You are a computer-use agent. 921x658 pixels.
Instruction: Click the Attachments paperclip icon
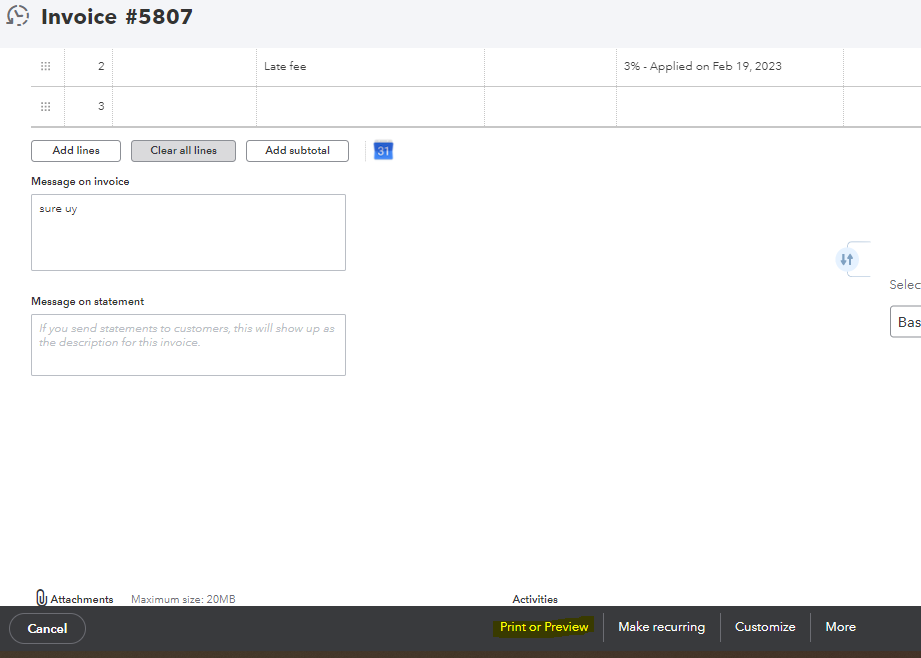(41, 598)
